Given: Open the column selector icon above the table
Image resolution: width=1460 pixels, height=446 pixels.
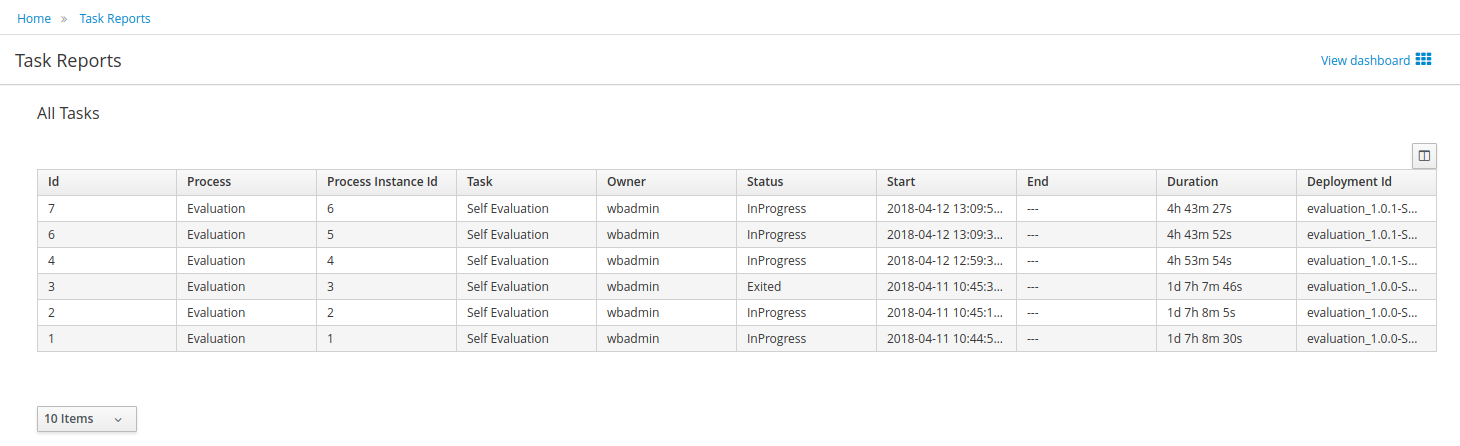Looking at the screenshot, I should point(1424,155).
